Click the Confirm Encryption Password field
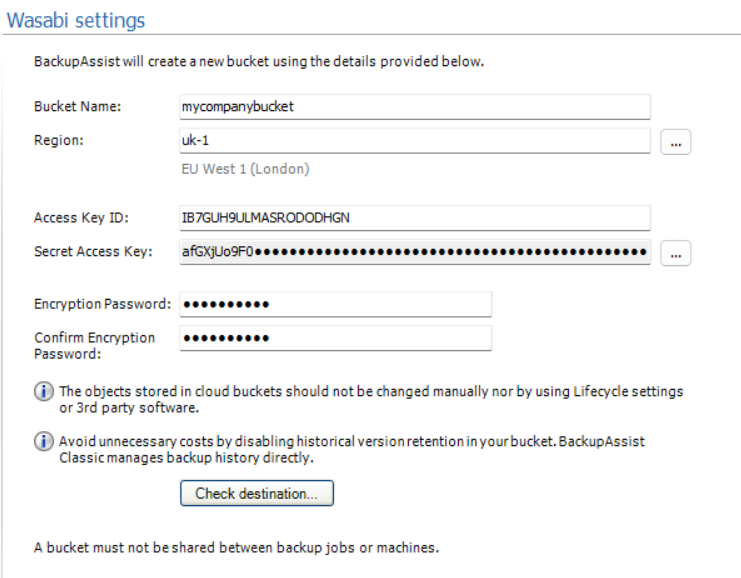 pyautogui.click(x=336, y=338)
